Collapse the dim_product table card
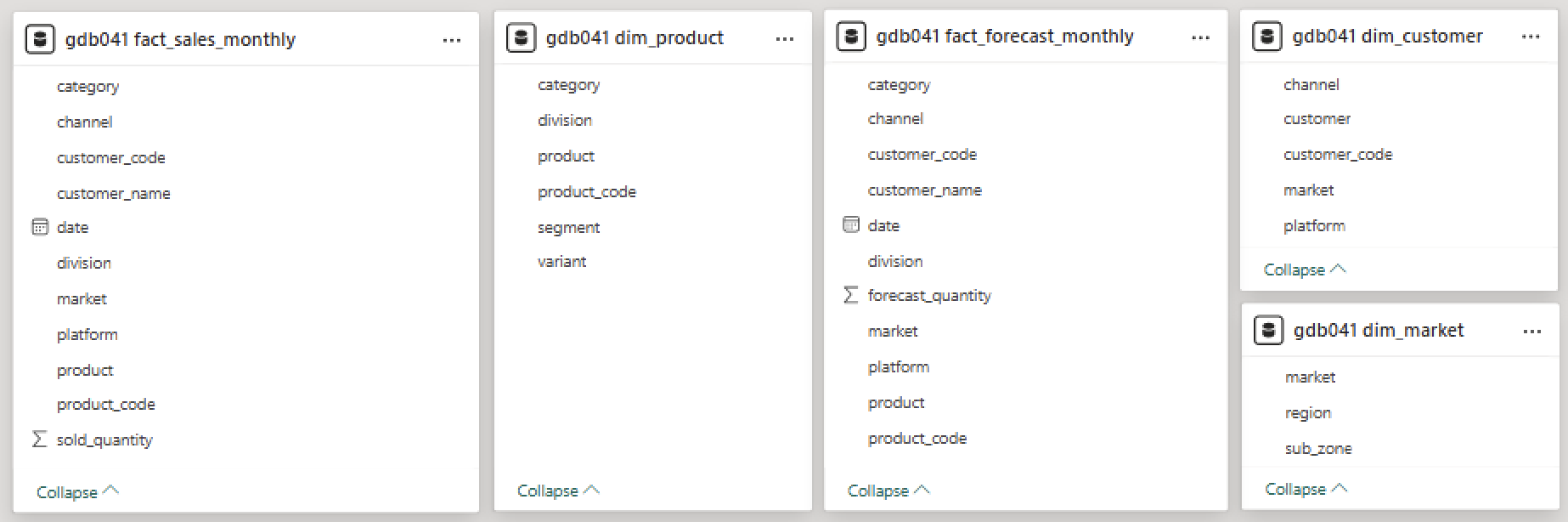This screenshot has width=1568, height=522. (x=559, y=491)
